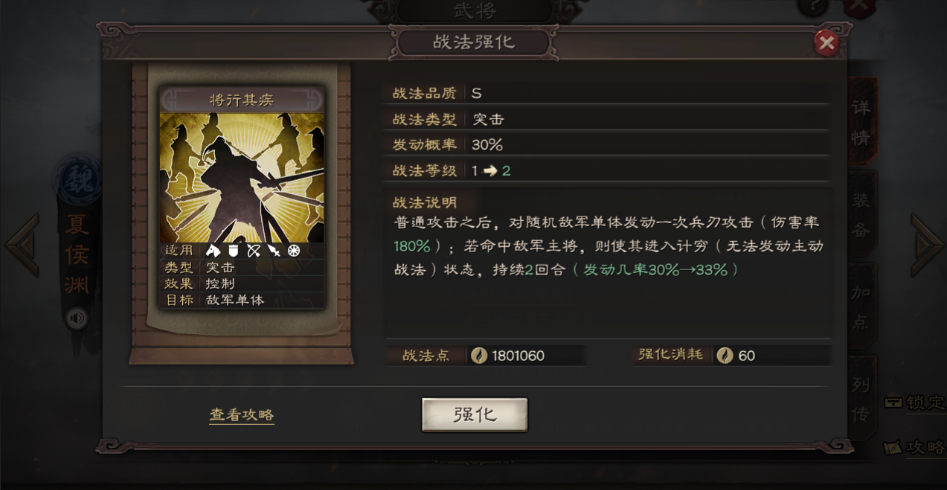This screenshot has height=490, width=947.
Task: Click the 强化 upgrade button
Action: (474, 414)
